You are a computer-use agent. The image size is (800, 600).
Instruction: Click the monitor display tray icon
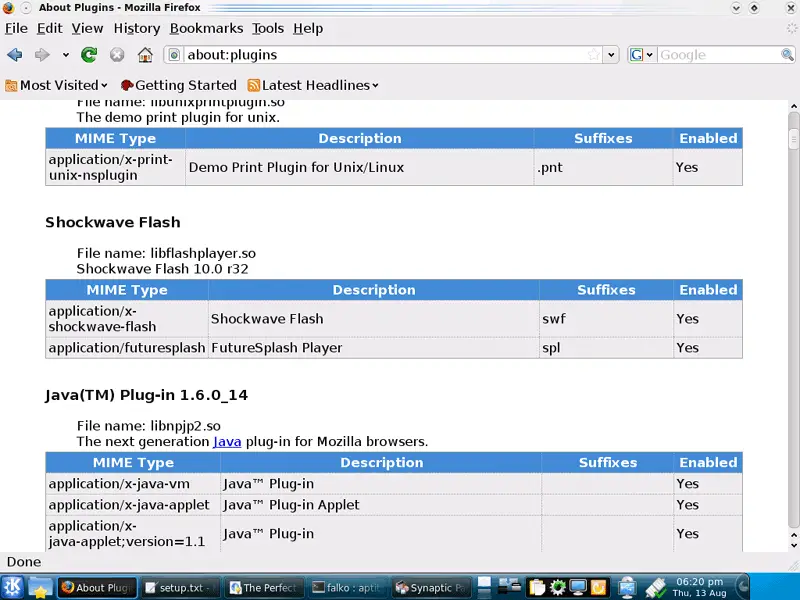pyautogui.click(x=578, y=588)
